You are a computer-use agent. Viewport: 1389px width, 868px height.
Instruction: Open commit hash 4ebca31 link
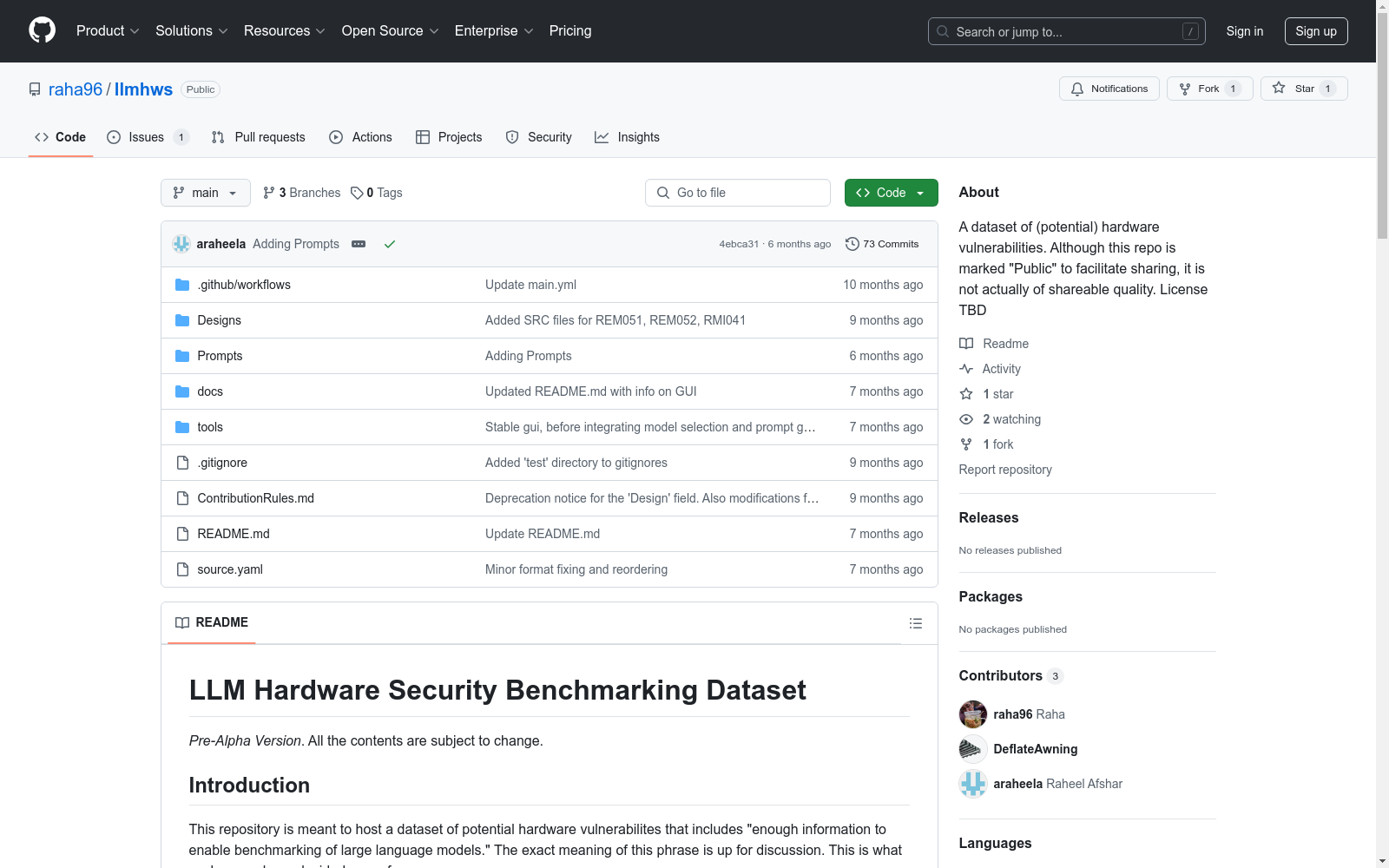coord(739,244)
